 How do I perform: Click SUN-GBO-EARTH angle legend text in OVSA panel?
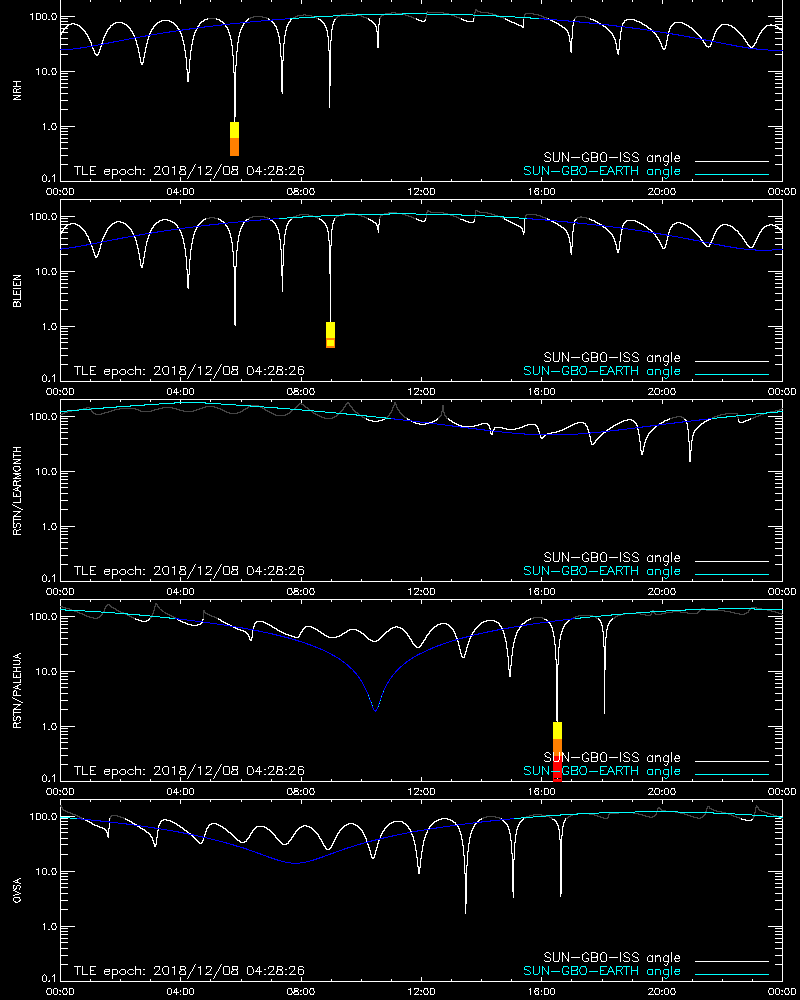coord(602,971)
